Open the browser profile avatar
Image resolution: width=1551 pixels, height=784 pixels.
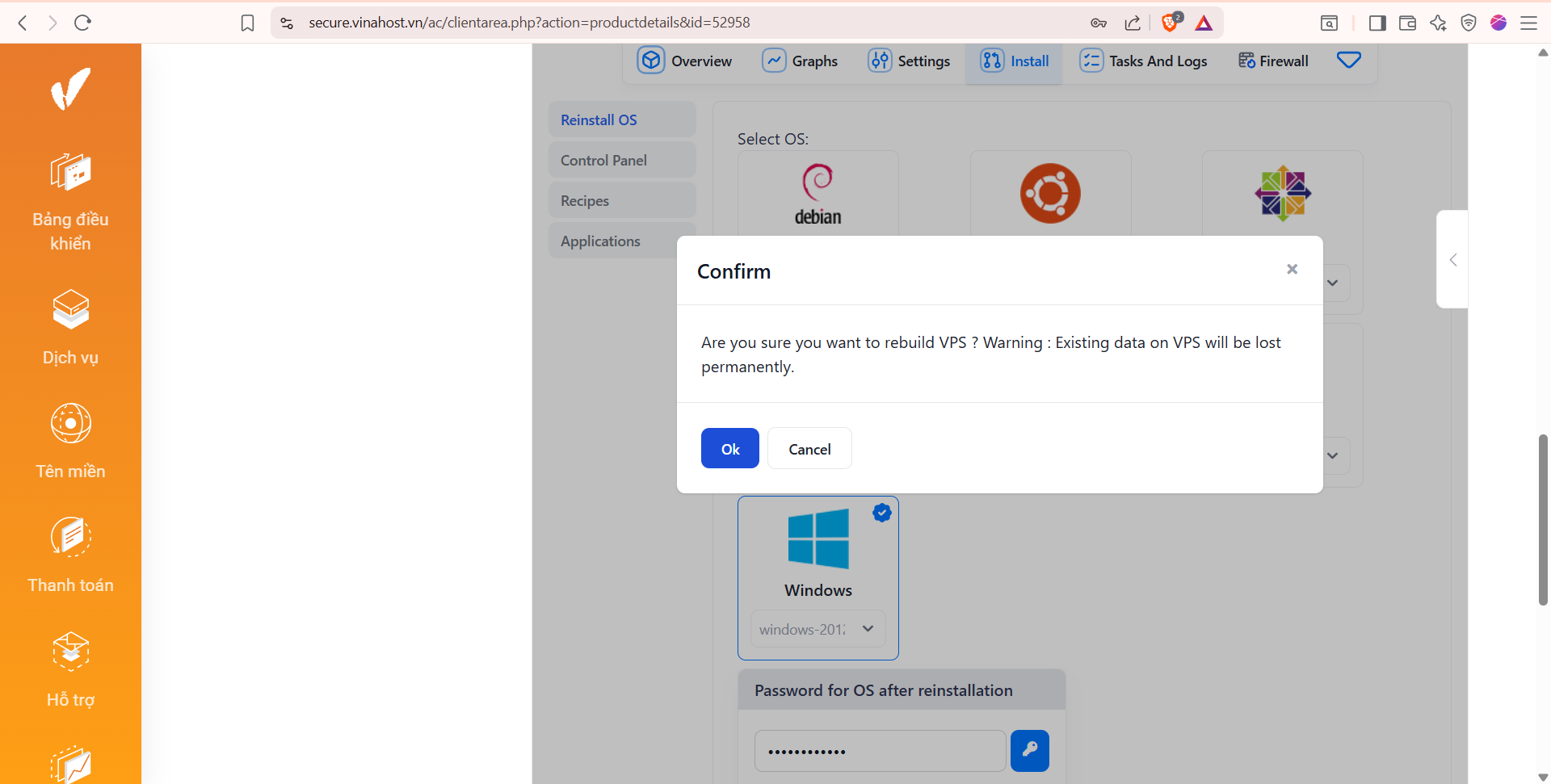pos(1498,23)
